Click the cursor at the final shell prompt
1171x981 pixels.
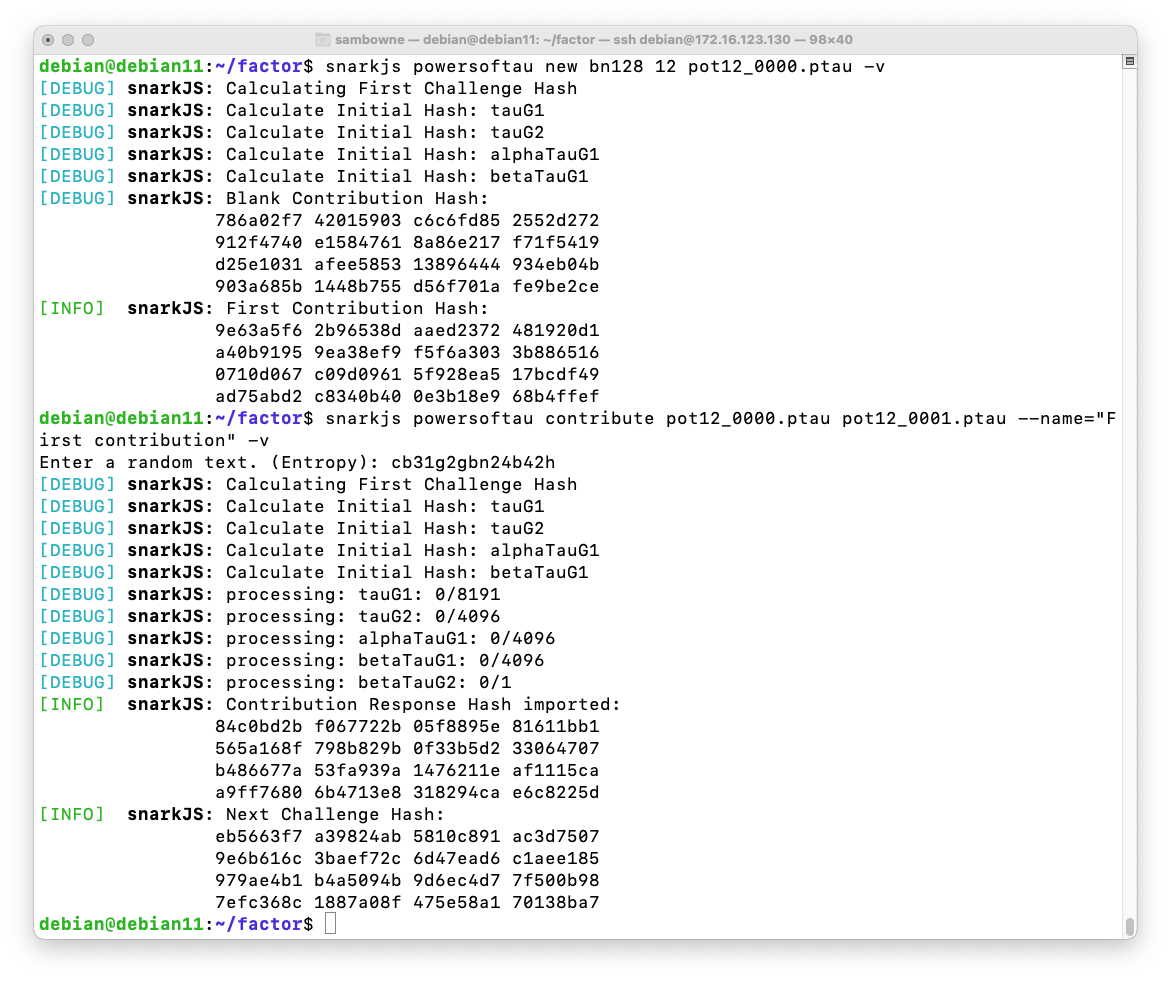click(x=331, y=924)
